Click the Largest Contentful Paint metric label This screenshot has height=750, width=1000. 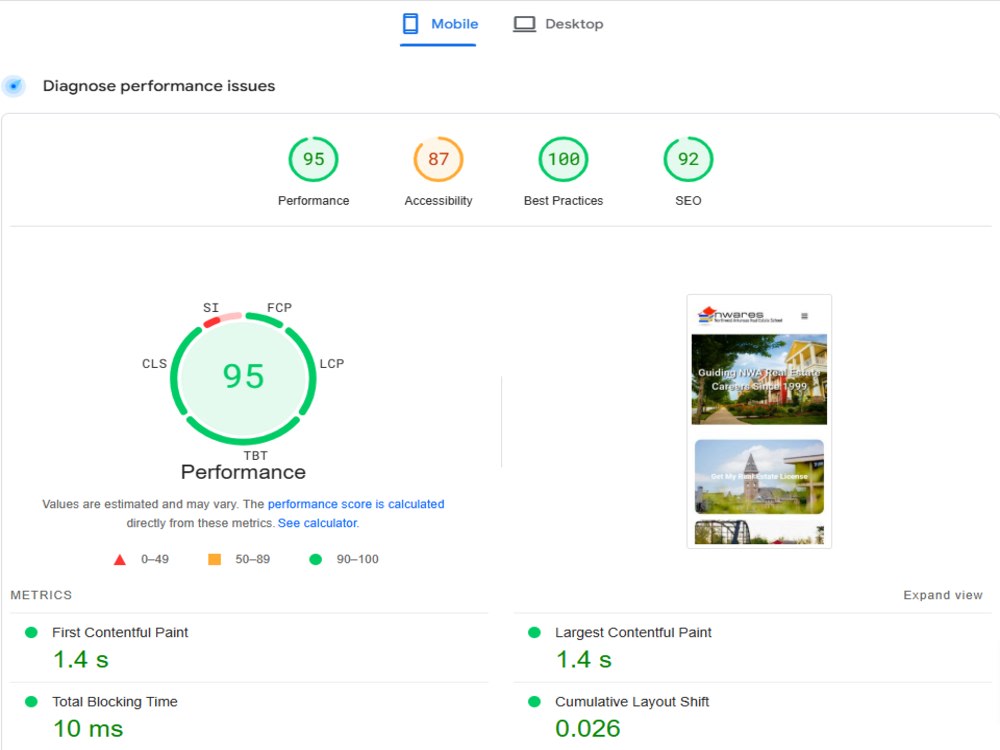[x=633, y=632]
